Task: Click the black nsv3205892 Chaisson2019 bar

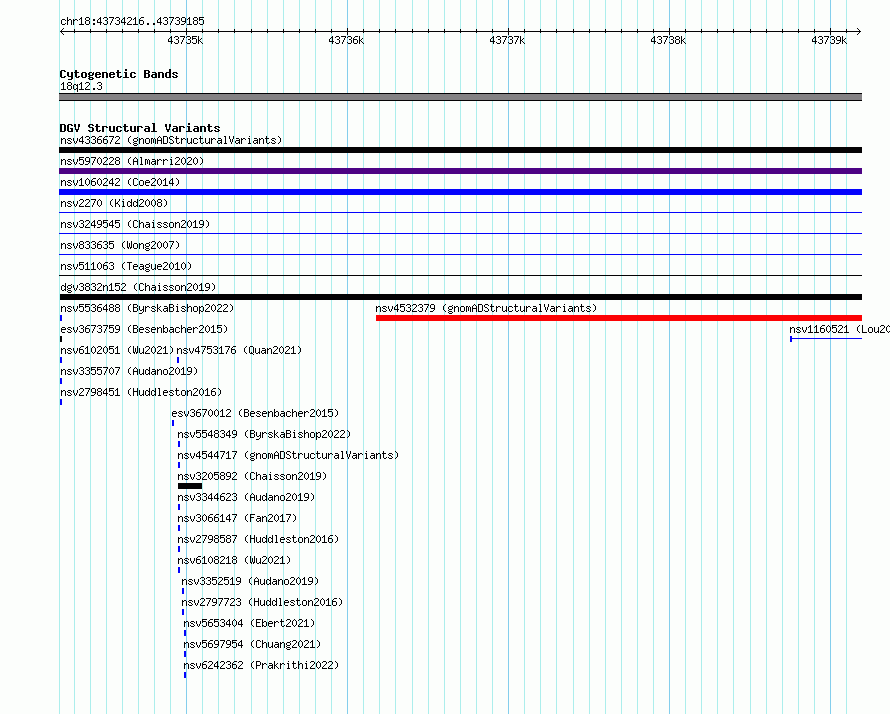Action: [x=190, y=486]
